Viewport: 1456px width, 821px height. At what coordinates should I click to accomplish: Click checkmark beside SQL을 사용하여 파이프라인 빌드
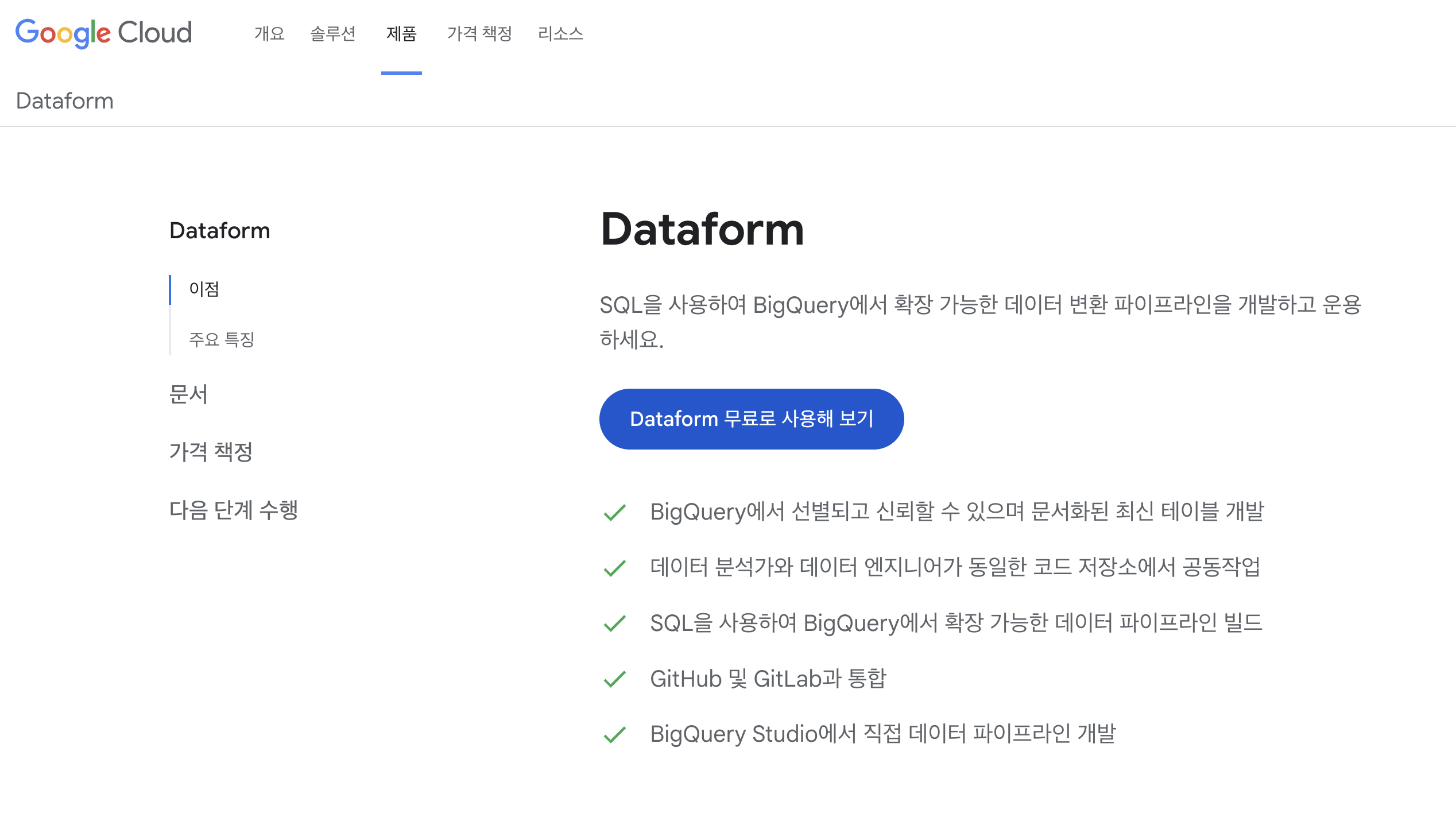615,624
